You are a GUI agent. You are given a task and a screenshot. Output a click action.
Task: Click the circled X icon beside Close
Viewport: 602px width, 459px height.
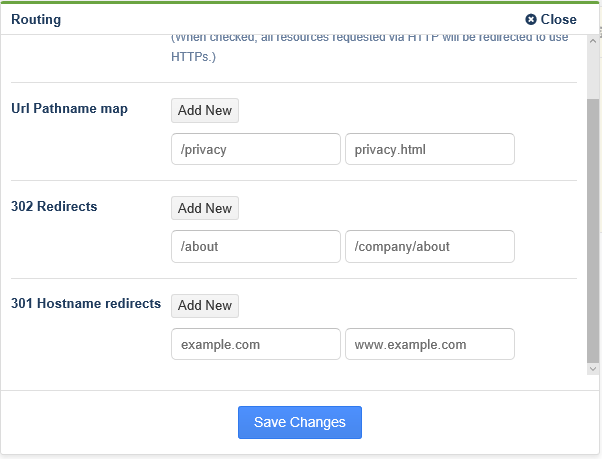531,19
